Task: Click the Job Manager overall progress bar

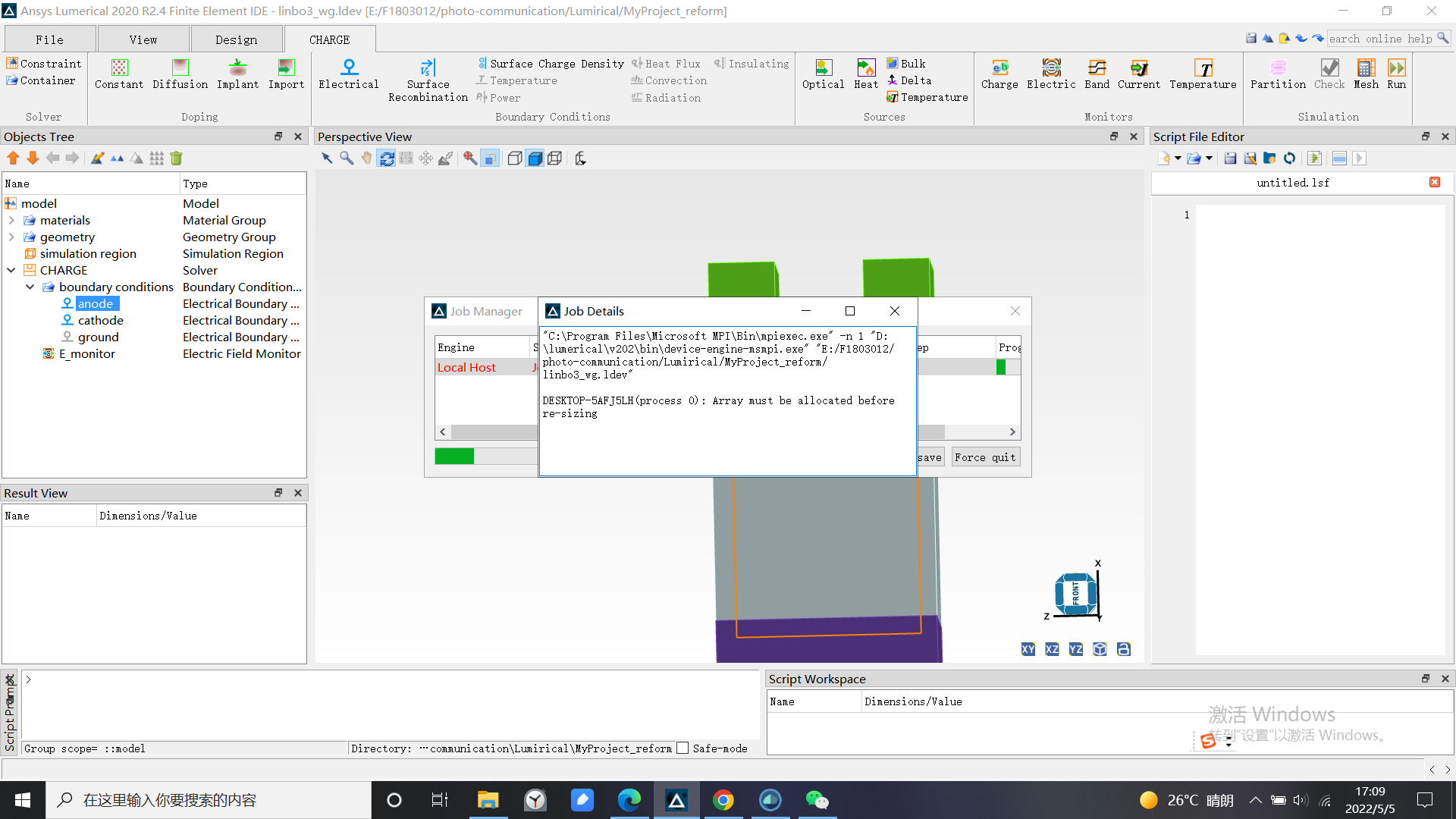Action: coord(485,456)
